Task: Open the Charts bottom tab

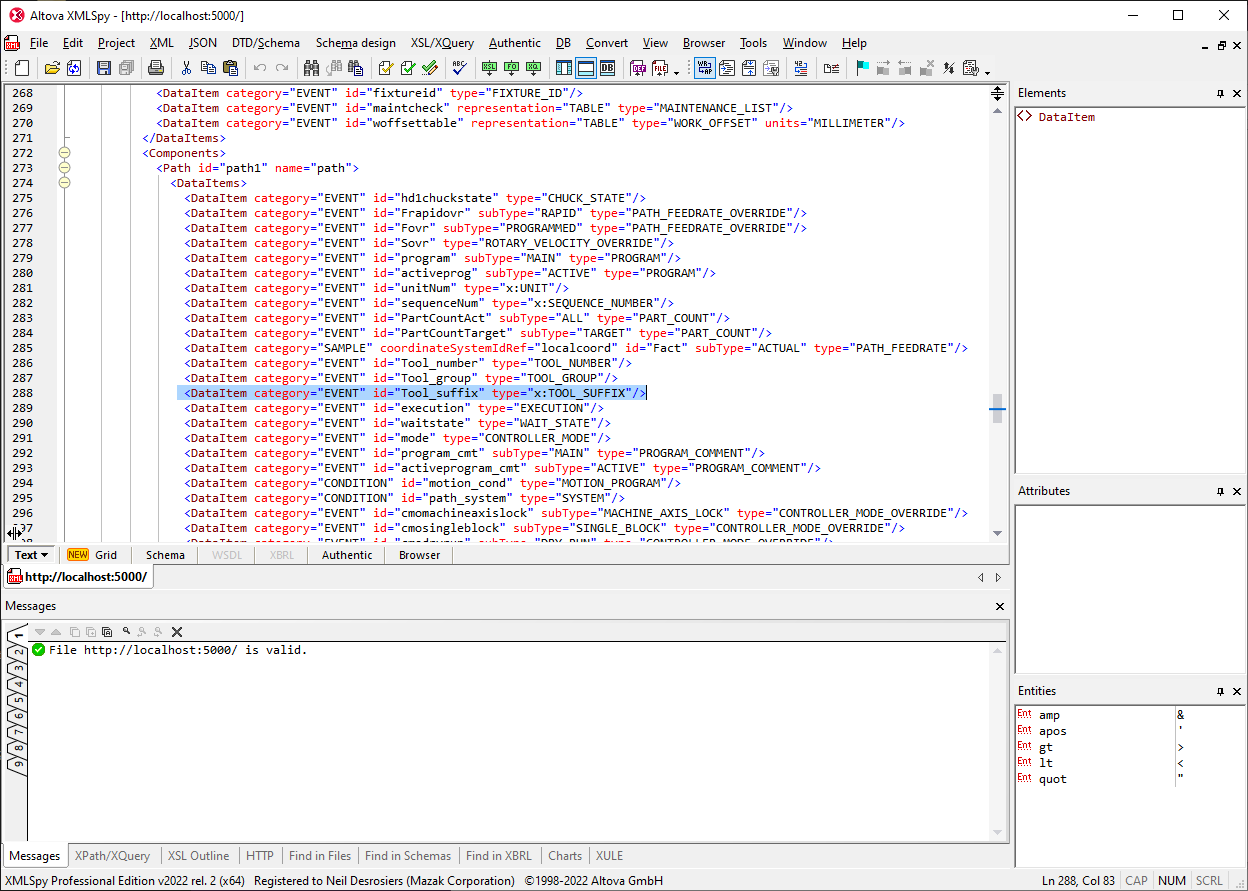Action: pos(565,856)
